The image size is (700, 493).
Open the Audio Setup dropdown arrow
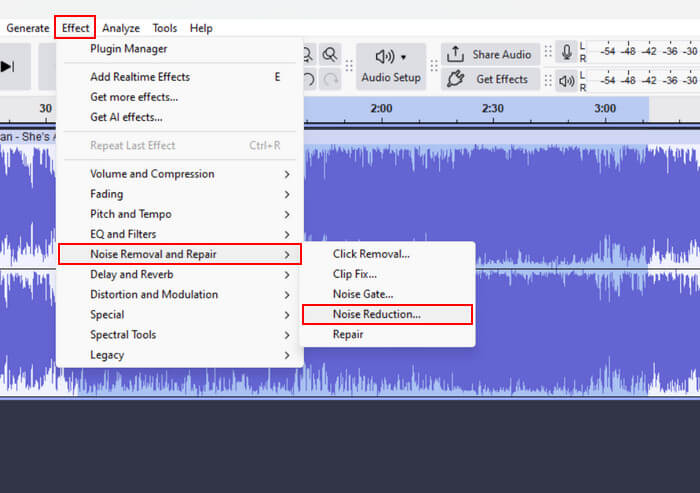click(404, 57)
